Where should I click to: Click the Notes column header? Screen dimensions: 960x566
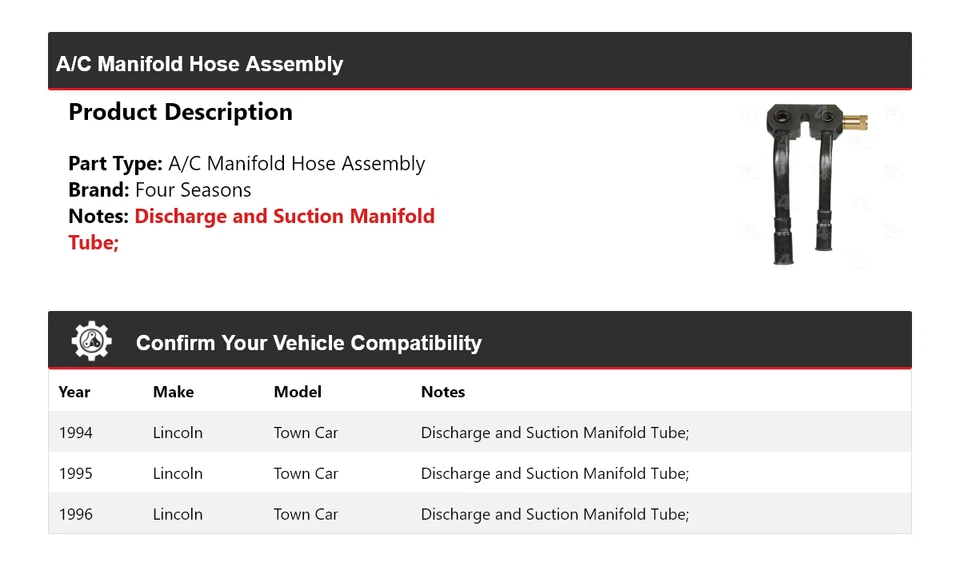click(x=443, y=392)
